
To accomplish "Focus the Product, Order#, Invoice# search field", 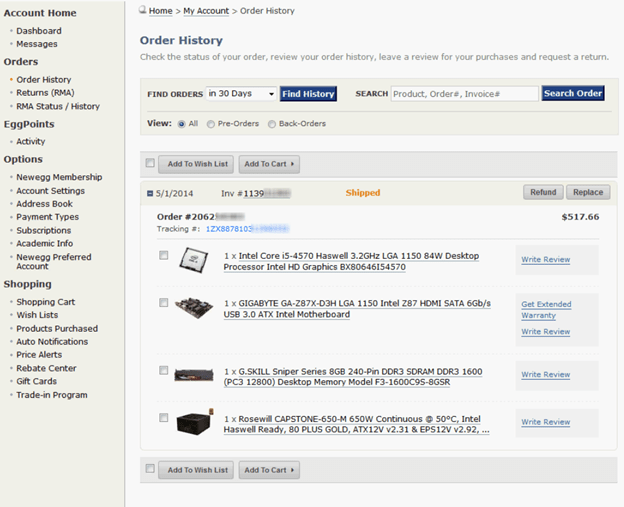I will pos(464,94).
